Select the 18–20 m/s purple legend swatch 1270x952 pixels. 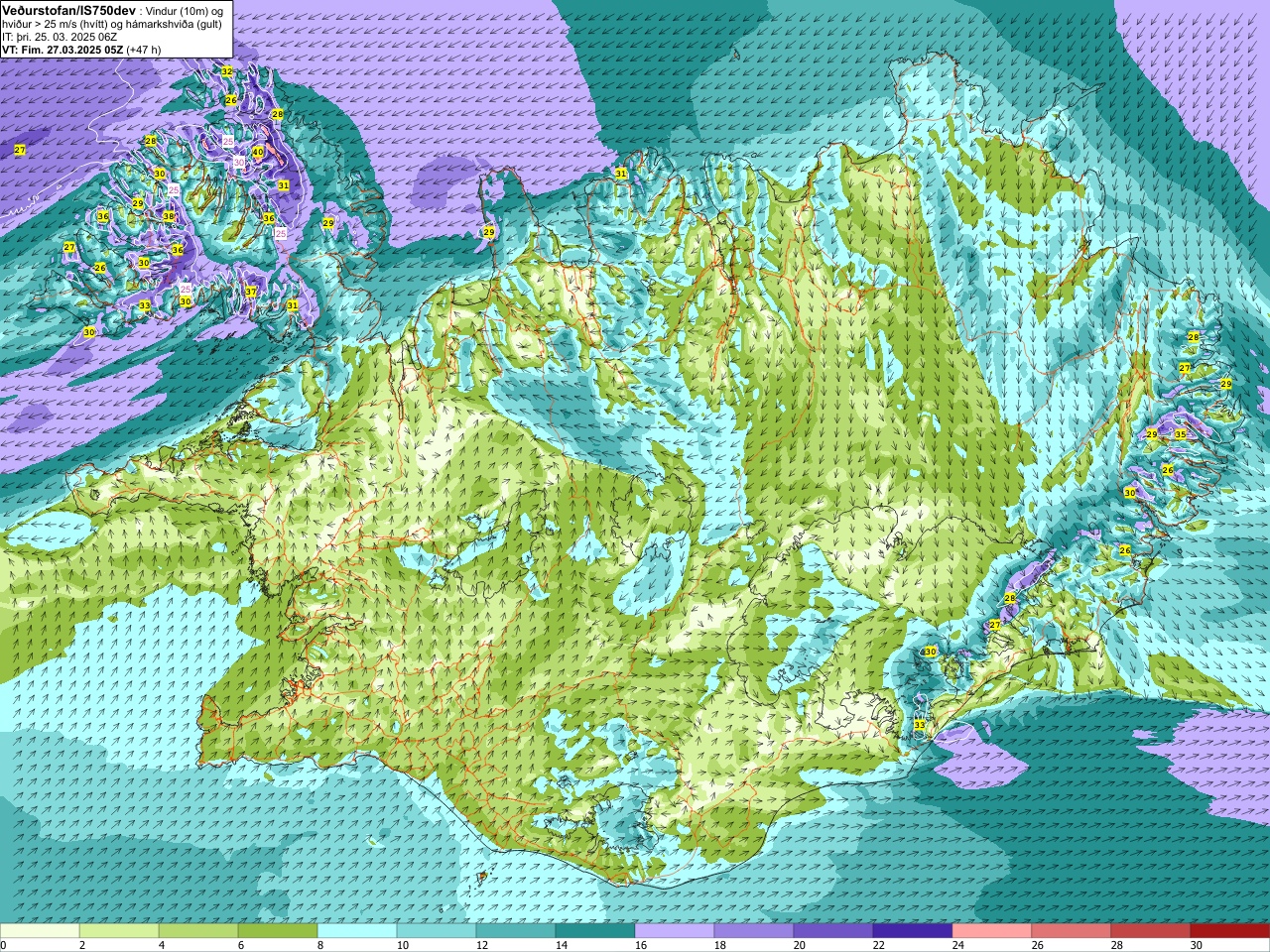pos(754,931)
